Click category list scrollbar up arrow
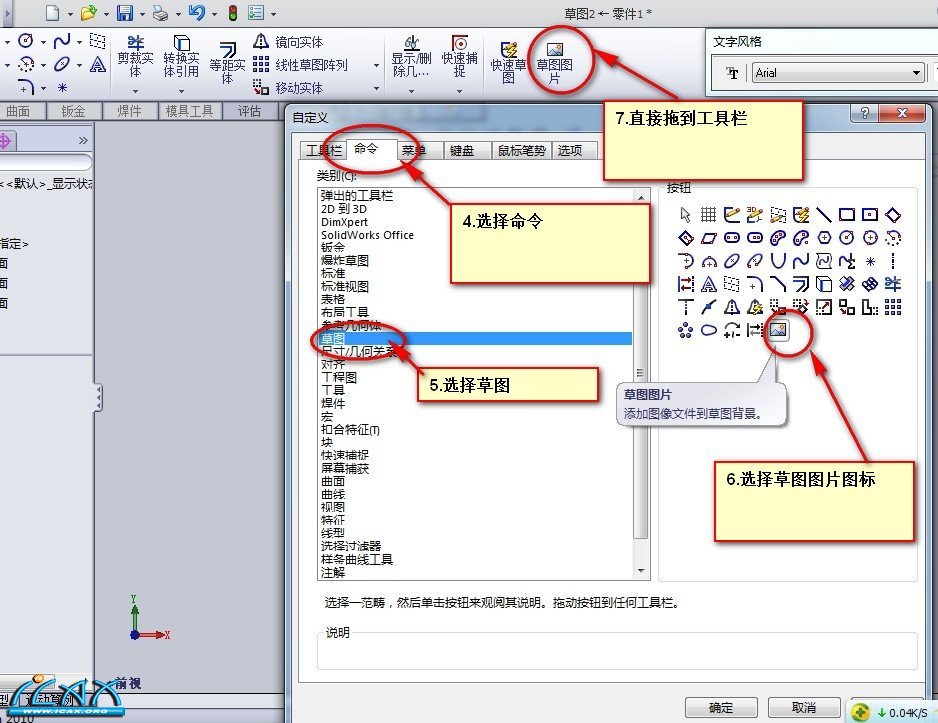This screenshot has height=723, width=938. (641, 197)
